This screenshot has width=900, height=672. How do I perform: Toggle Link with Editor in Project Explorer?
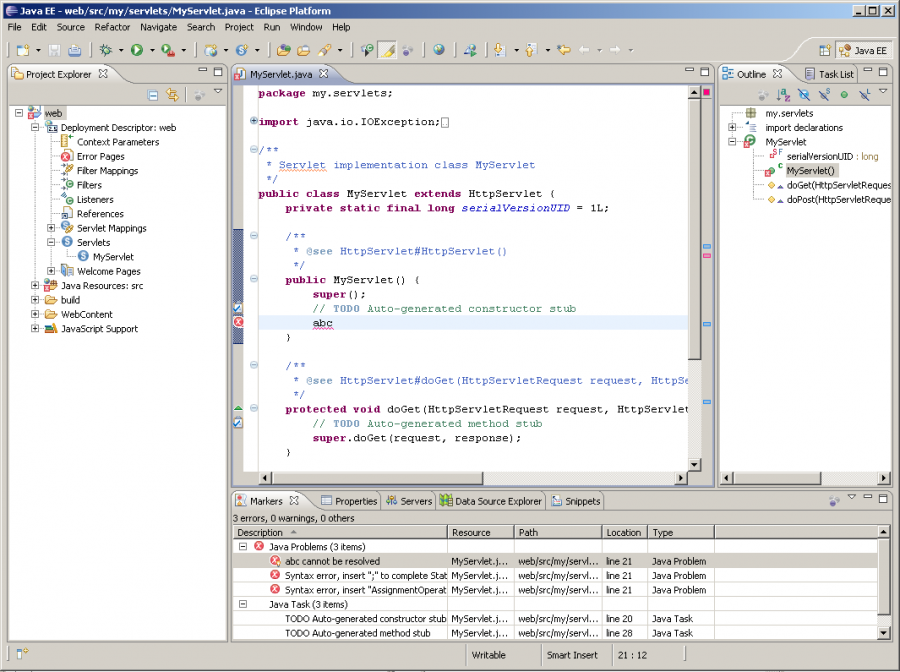tap(172, 93)
